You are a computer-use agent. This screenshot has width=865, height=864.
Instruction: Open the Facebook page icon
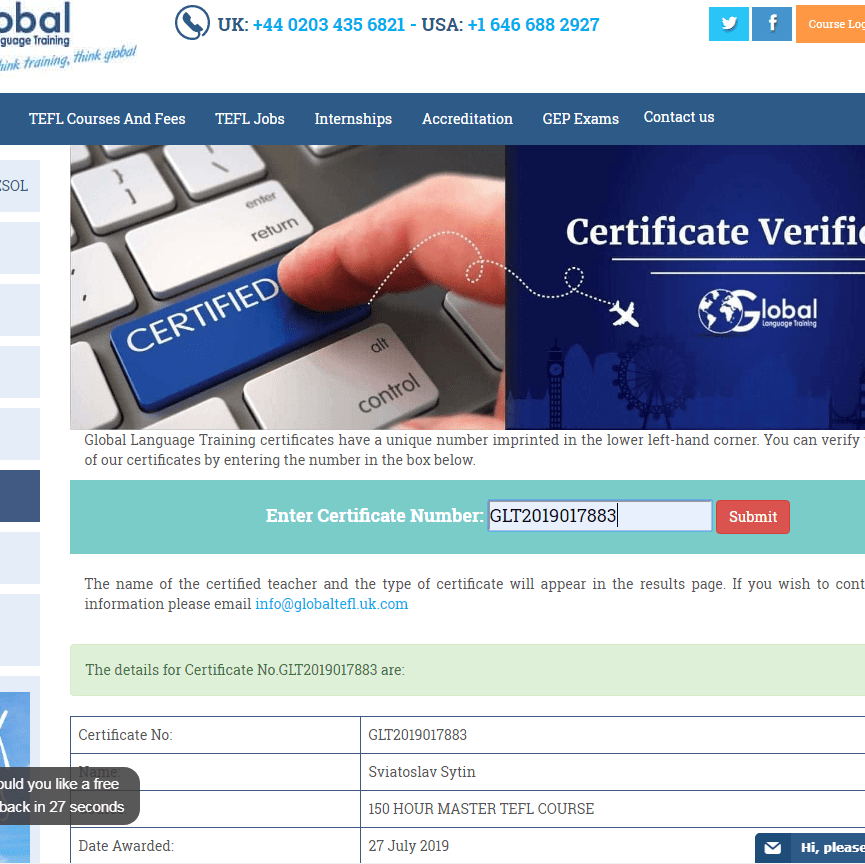[x=771, y=24]
